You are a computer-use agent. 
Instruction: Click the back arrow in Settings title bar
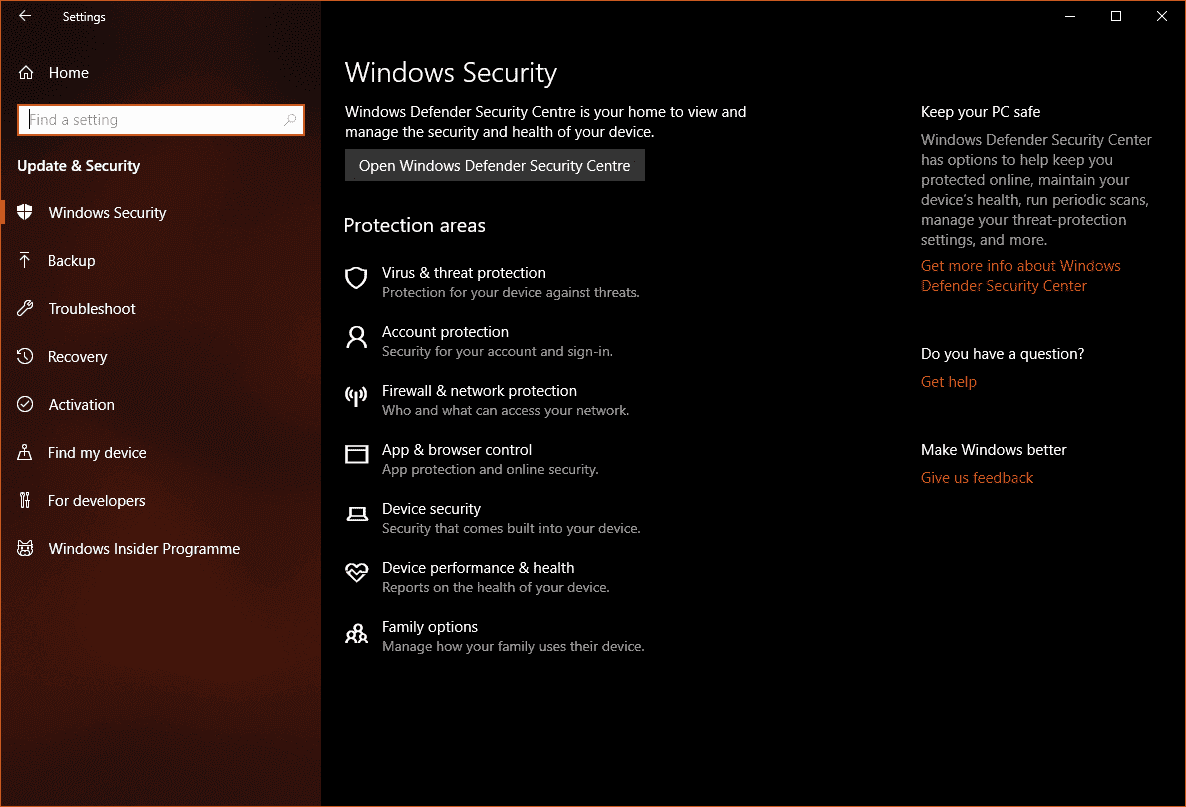coord(25,16)
